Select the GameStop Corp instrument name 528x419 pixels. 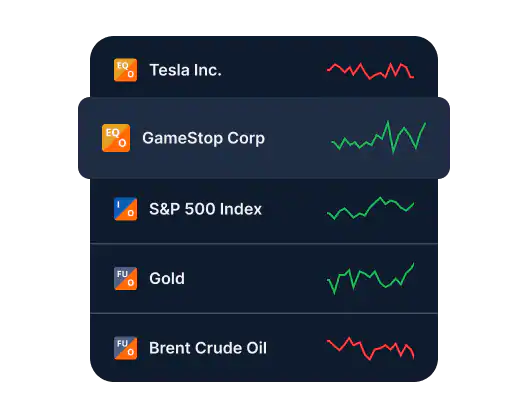[x=203, y=138]
